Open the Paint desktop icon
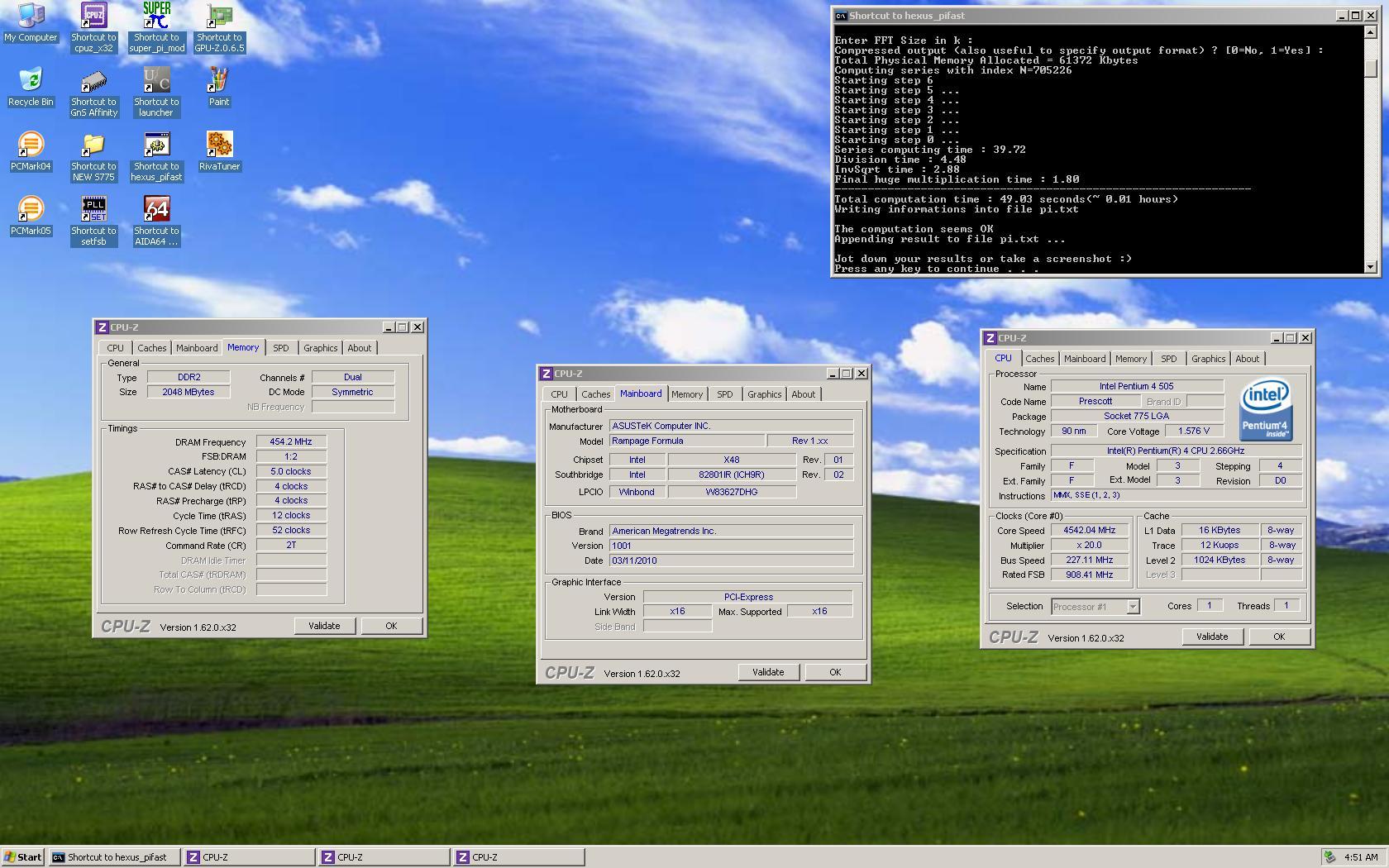Image resolution: width=1389 pixels, height=868 pixels. [x=219, y=87]
